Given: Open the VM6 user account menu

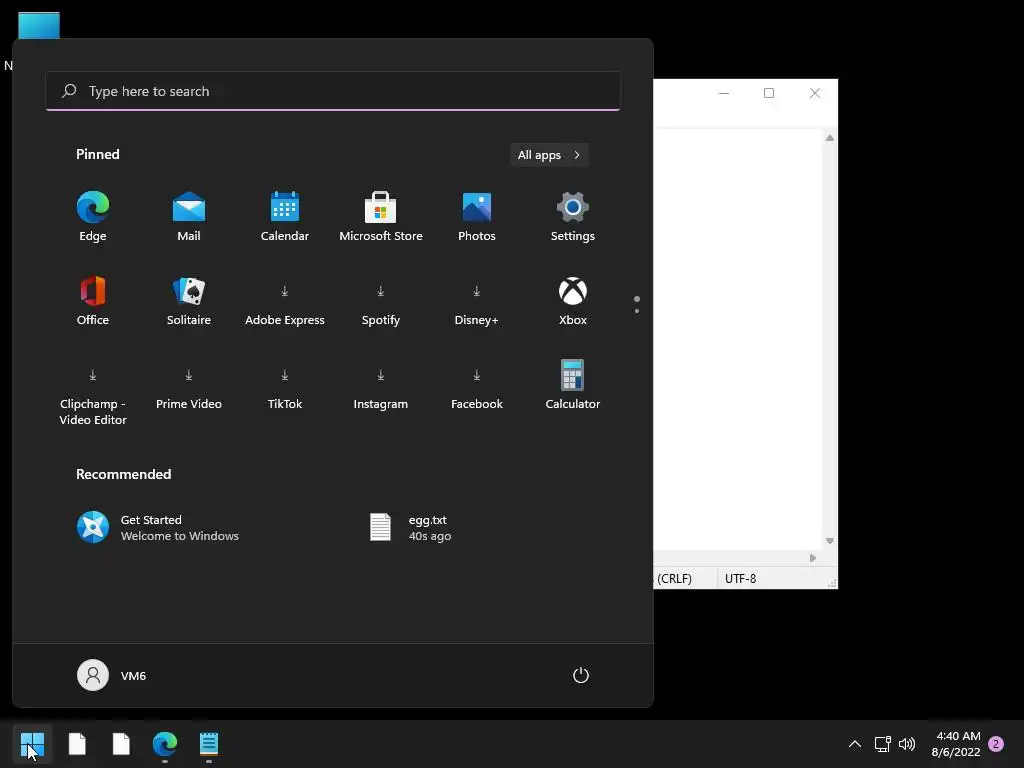Looking at the screenshot, I should pyautogui.click(x=112, y=675).
